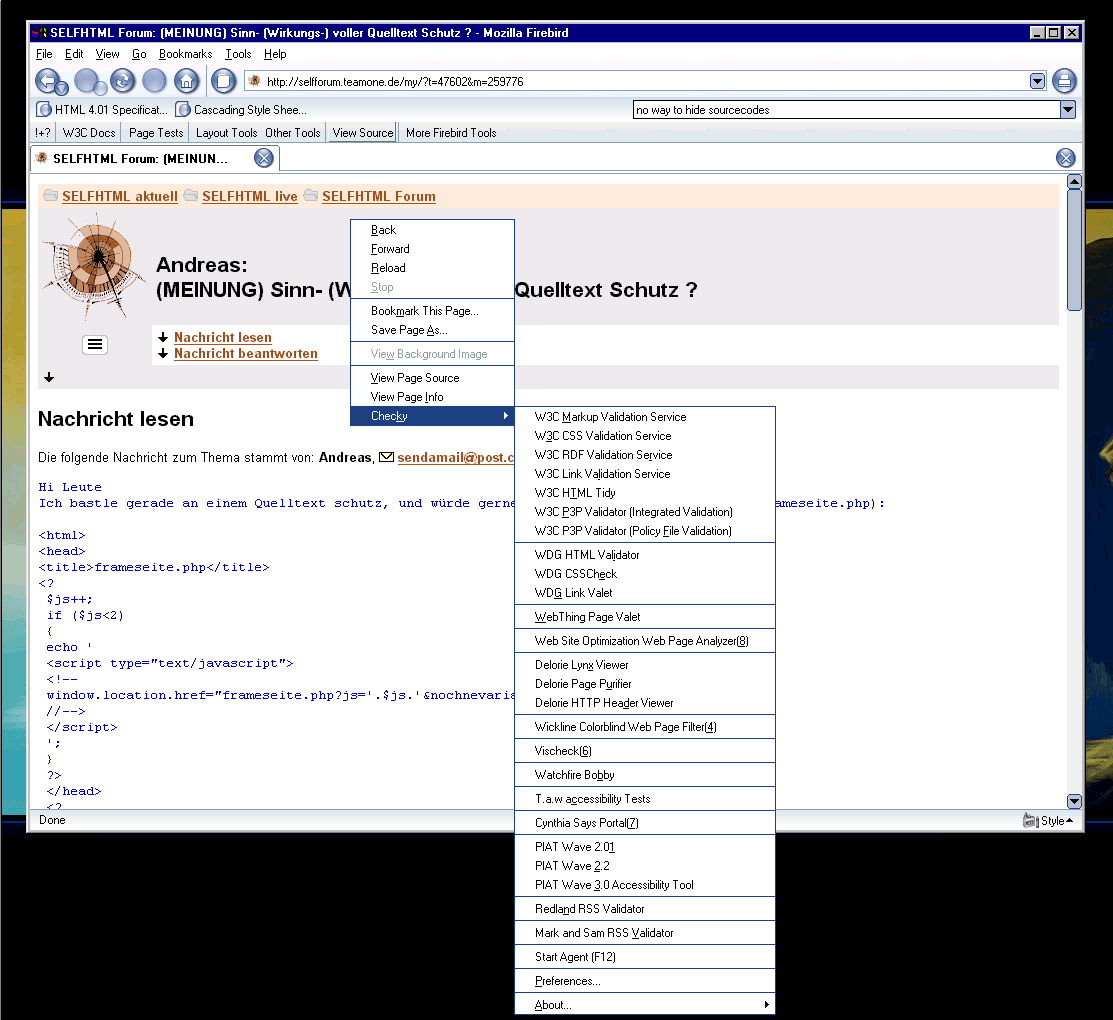This screenshot has height=1020, width=1113.
Task: Click the Back navigation toolbar button
Action: [x=47, y=81]
